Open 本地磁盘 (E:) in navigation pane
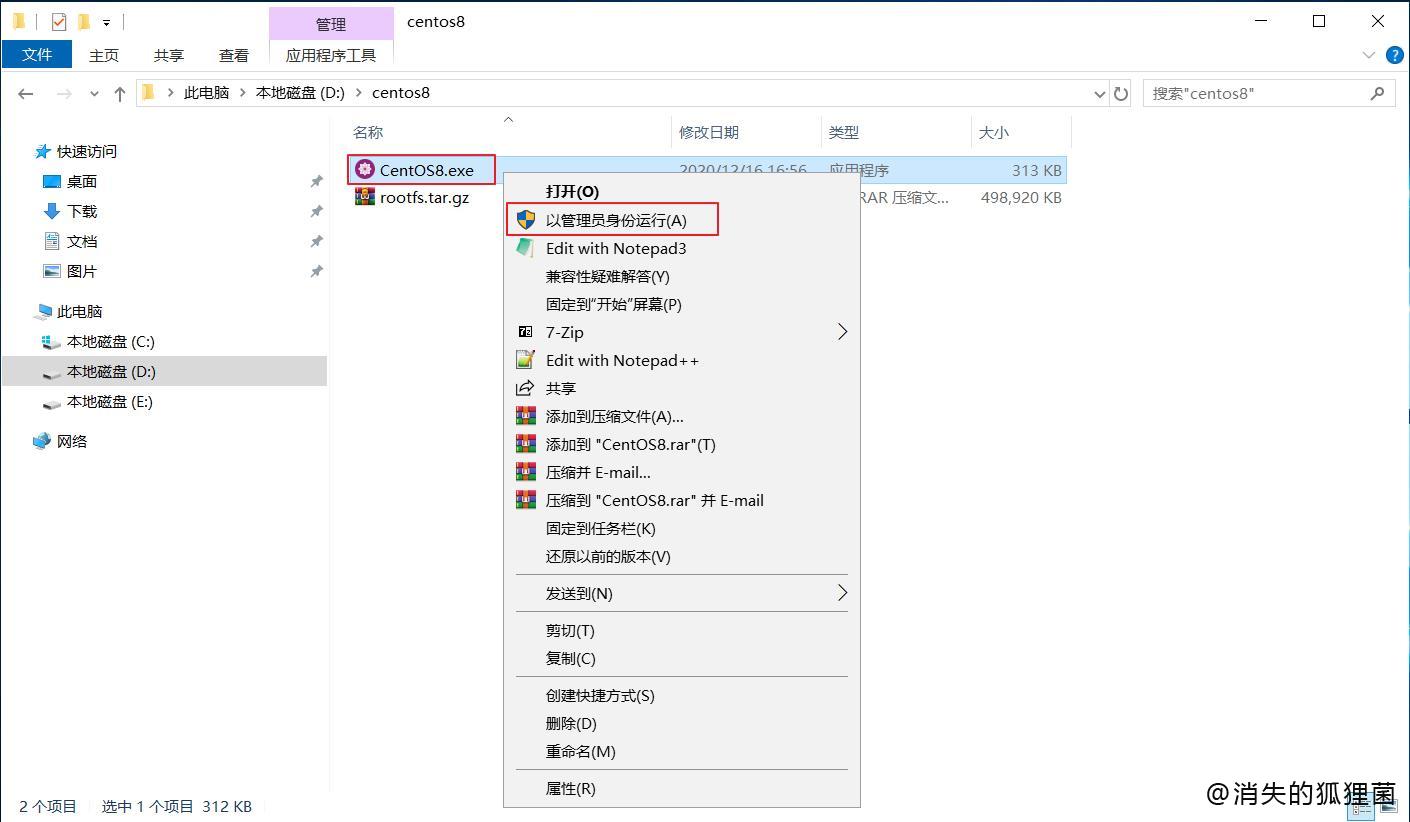Screen dimensions: 1410x822 pos(109,401)
